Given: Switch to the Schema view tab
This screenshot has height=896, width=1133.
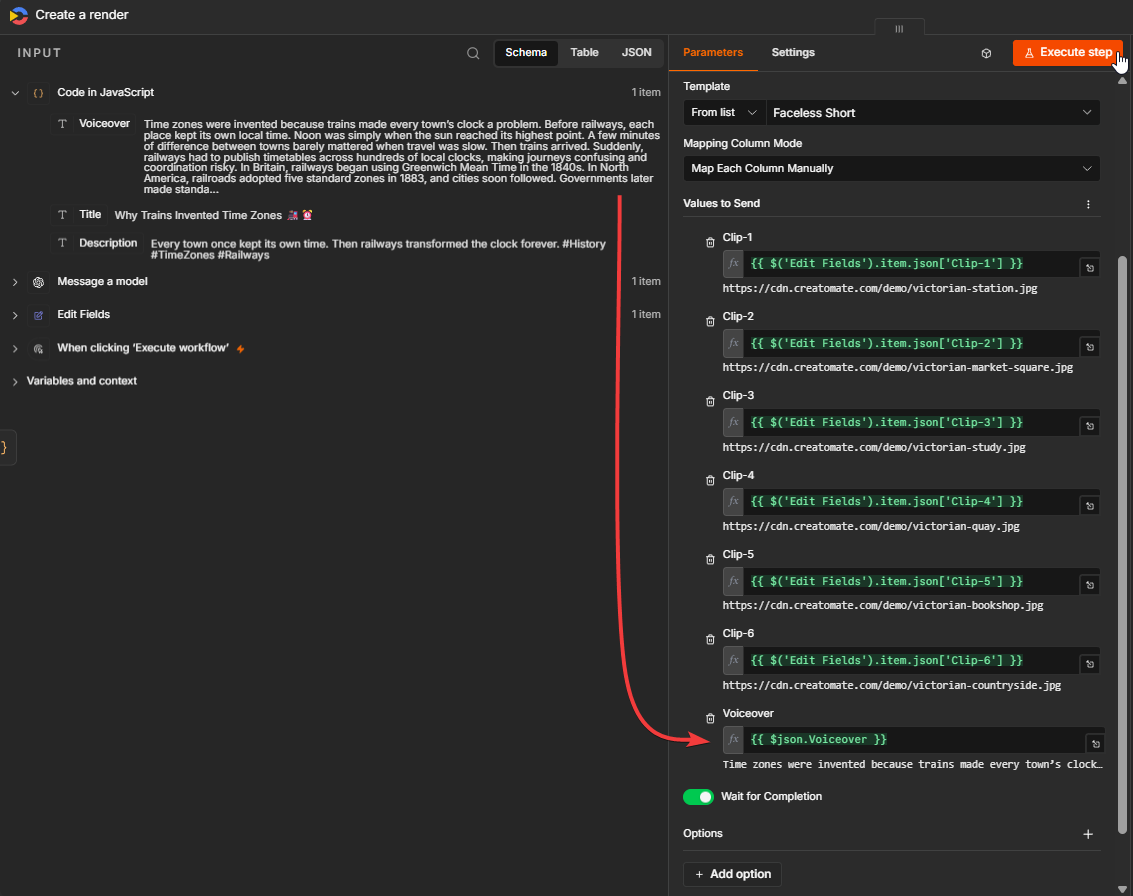Looking at the screenshot, I should 526,53.
